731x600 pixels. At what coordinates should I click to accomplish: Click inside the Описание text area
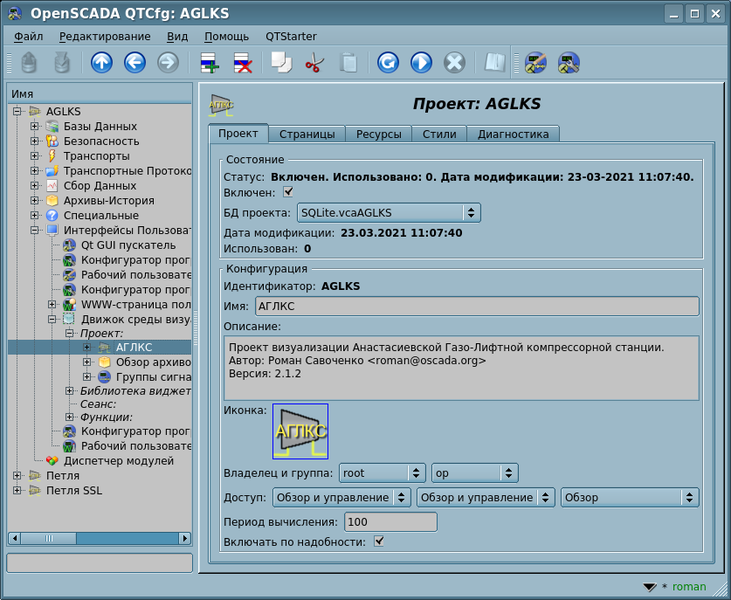pyautogui.click(x=462, y=368)
